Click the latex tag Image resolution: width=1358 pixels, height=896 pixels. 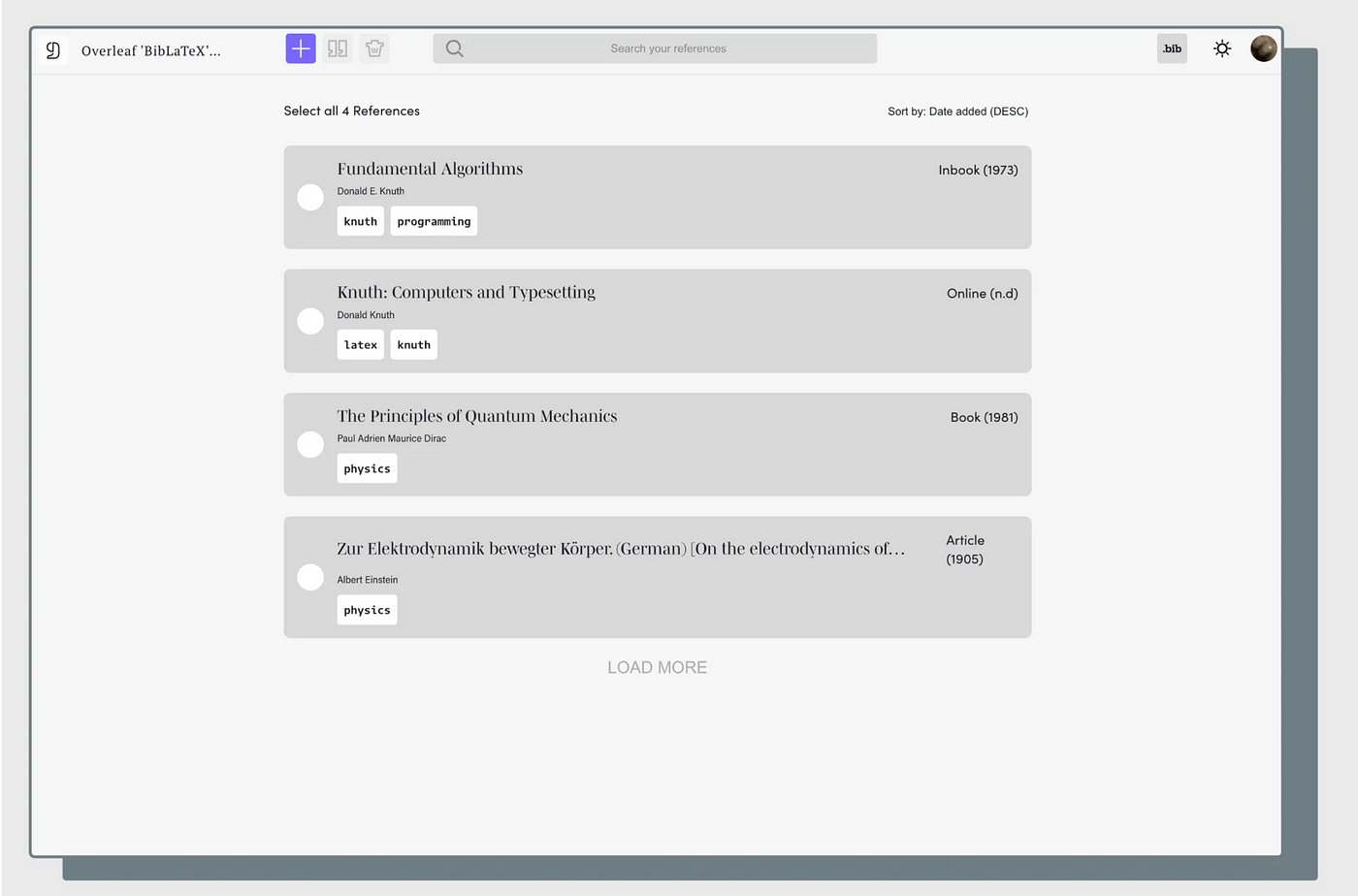coord(361,344)
